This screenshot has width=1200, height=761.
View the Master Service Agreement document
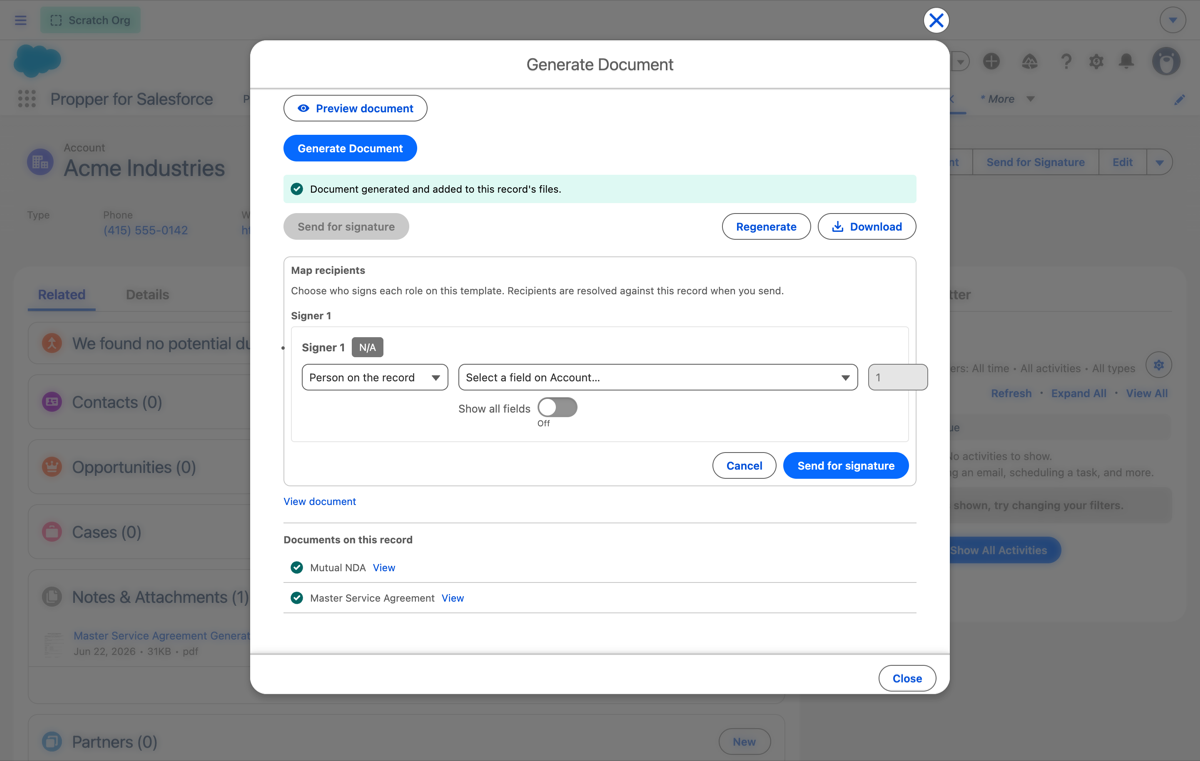coord(453,598)
